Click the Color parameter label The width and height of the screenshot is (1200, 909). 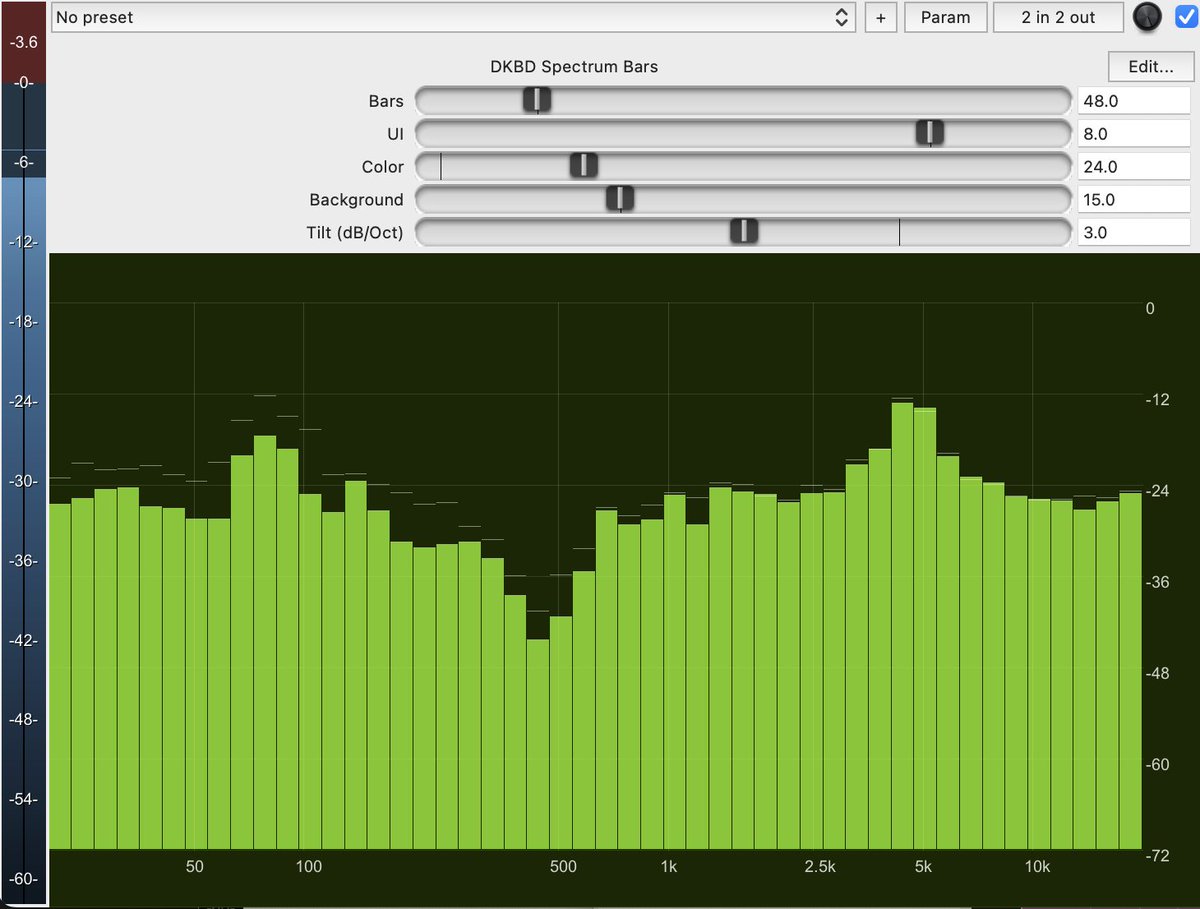[x=383, y=166]
